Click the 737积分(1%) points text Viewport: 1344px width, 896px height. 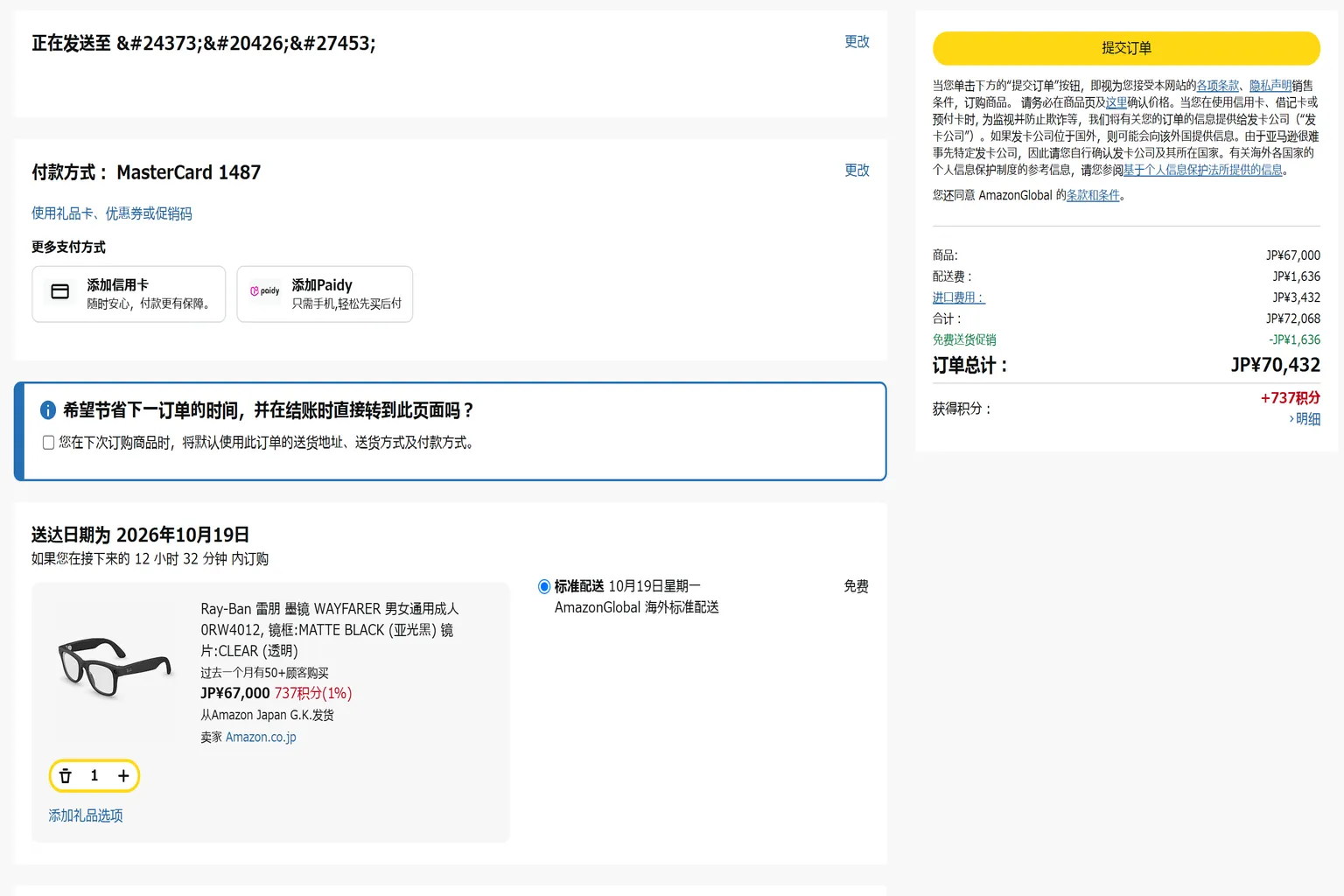[313, 693]
